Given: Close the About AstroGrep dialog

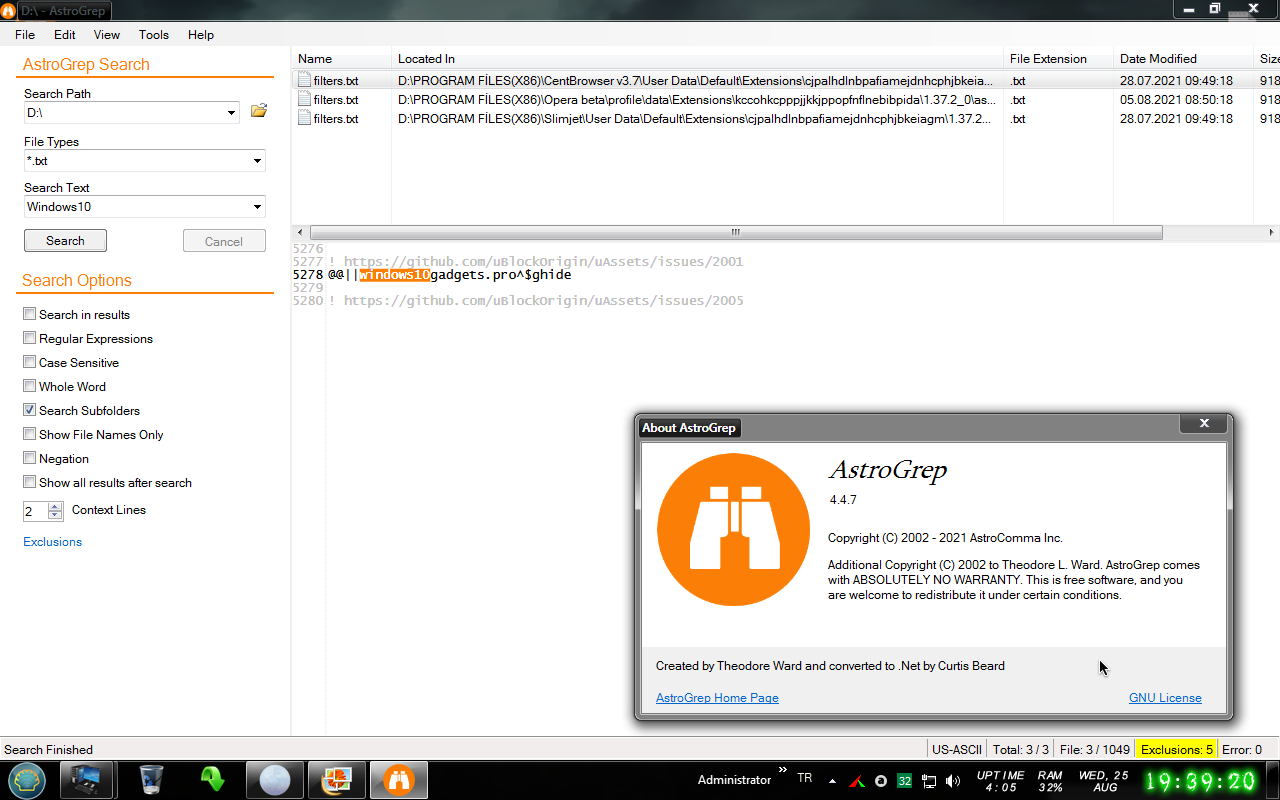Looking at the screenshot, I should pyautogui.click(x=1204, y=423).
